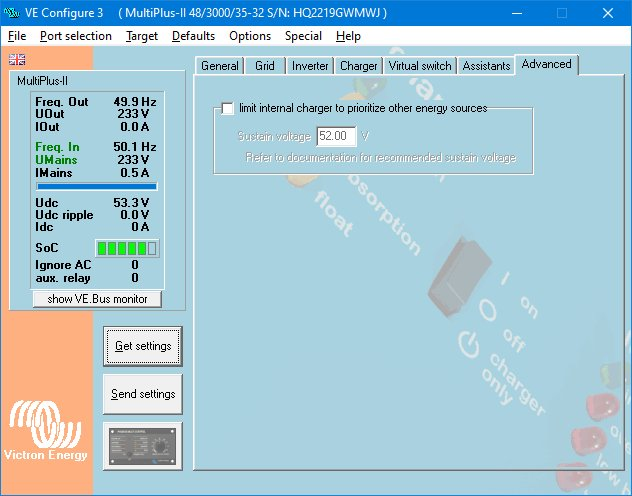Switch to the Charger tab
632x496 pixels.
(x=358, y=66)
